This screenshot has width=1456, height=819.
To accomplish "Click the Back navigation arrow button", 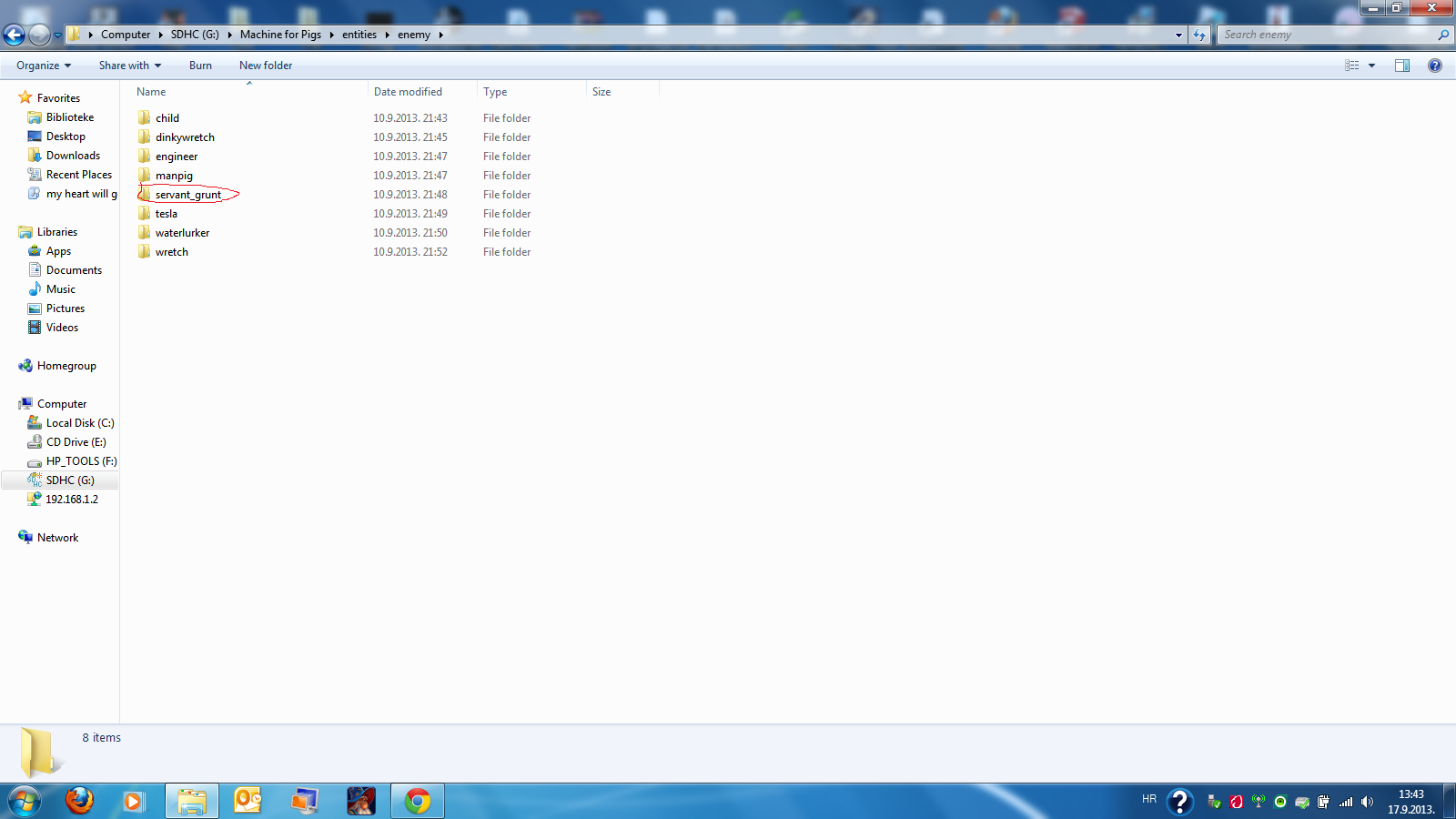I will click(x=15, y=35).
